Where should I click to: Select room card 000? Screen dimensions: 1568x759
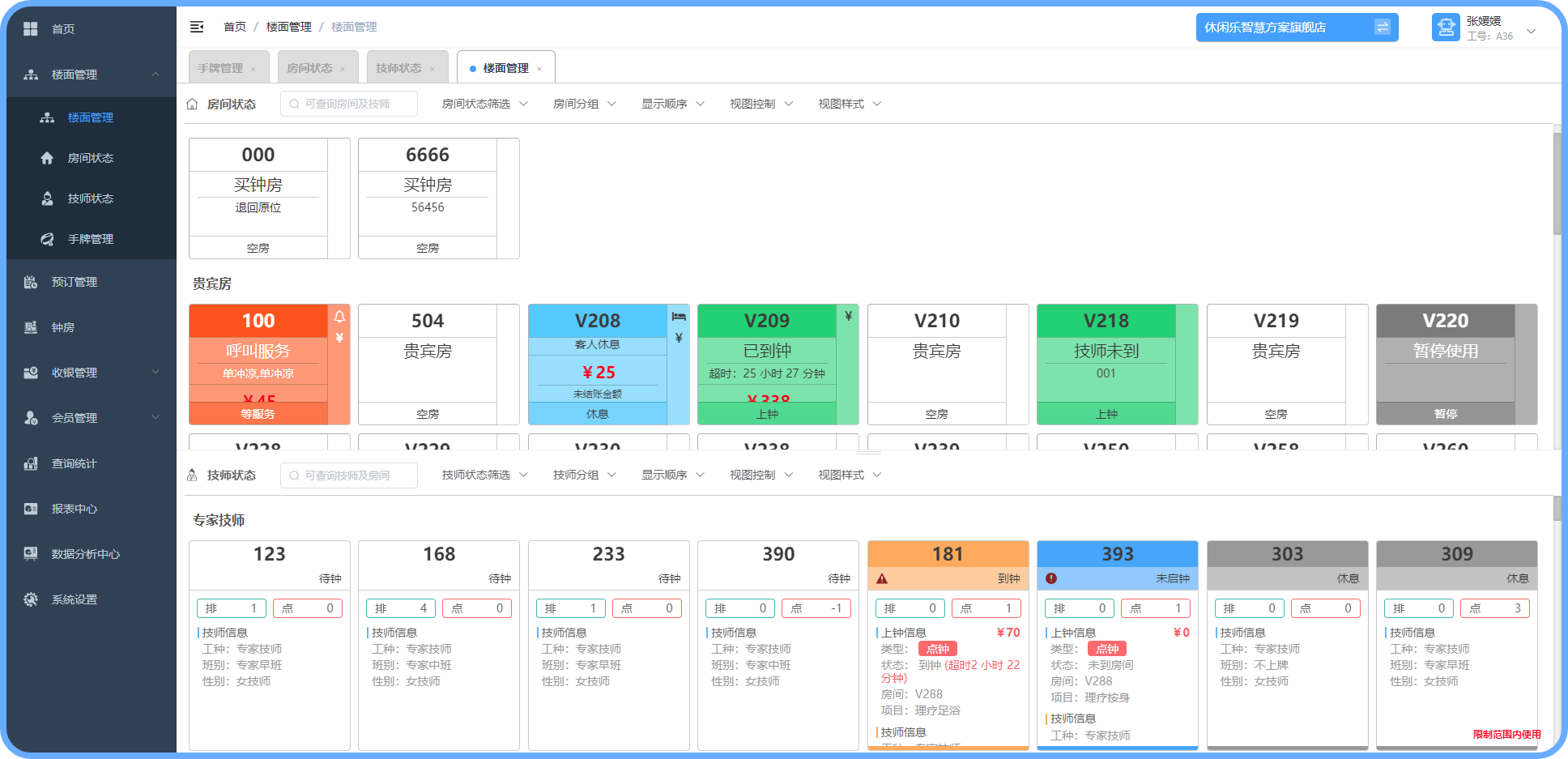click(x=270, y=198)
